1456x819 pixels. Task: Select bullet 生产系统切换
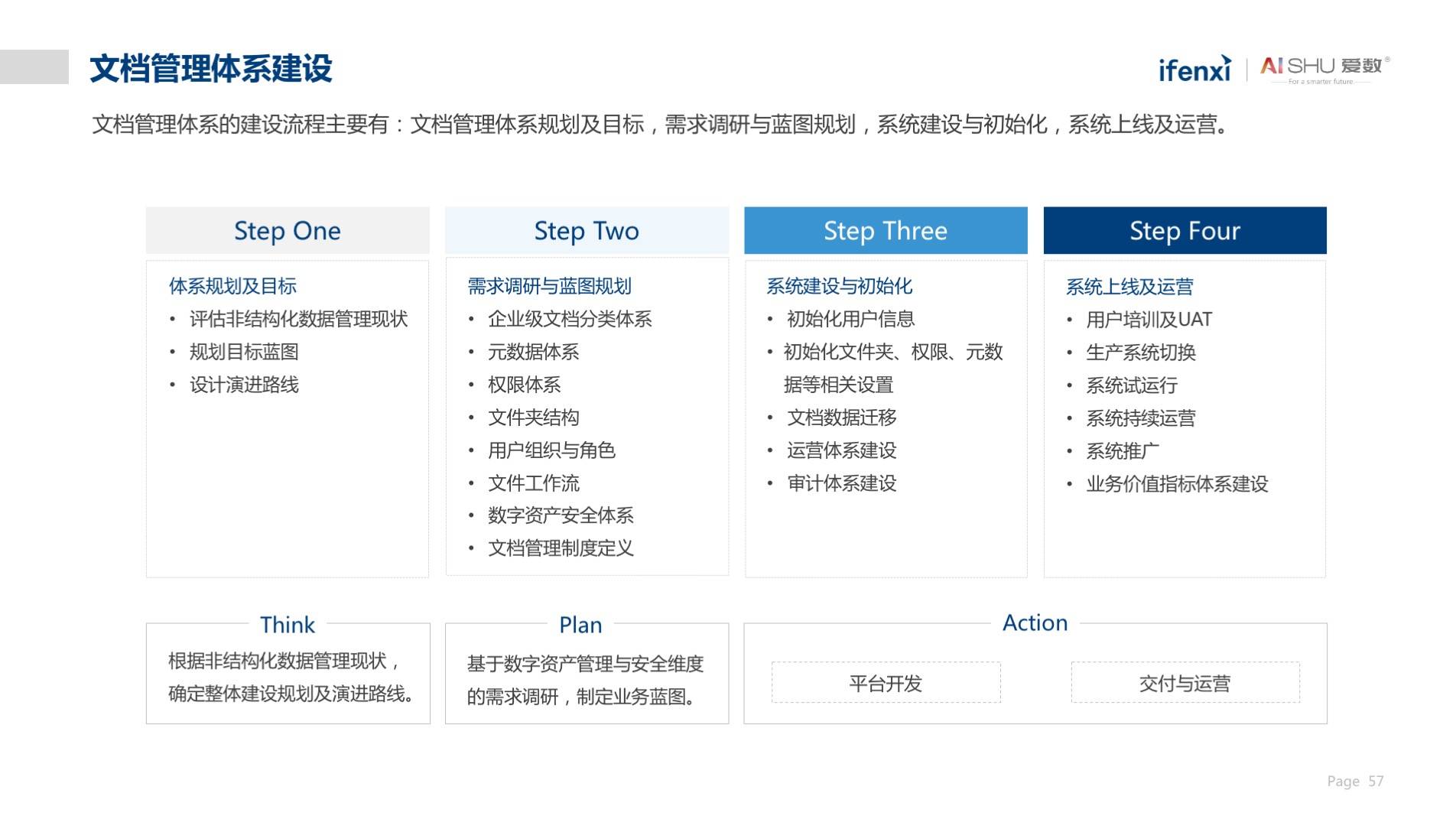pos(1140,353)
